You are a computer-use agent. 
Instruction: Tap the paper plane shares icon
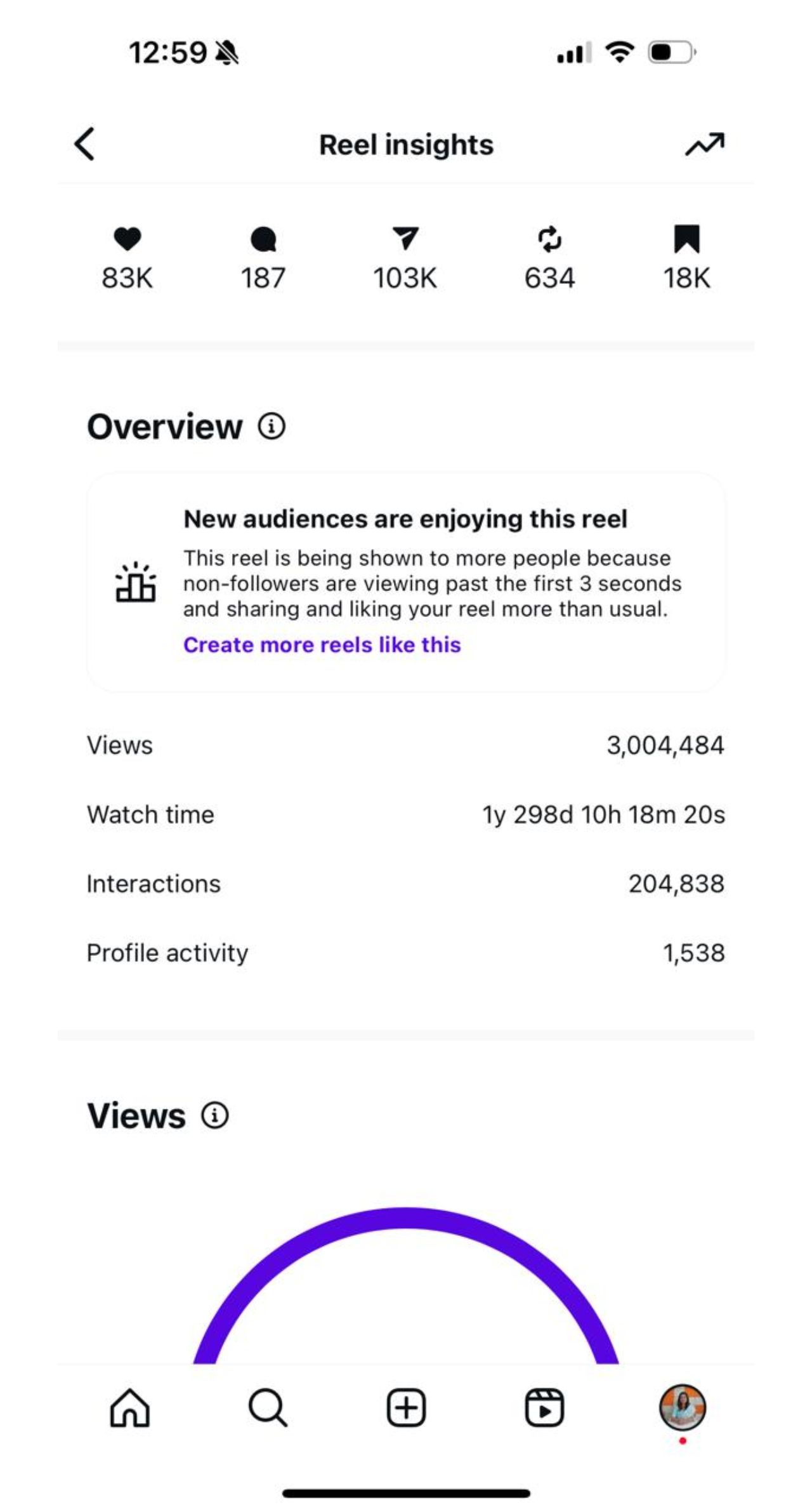[x=405, y=239]
